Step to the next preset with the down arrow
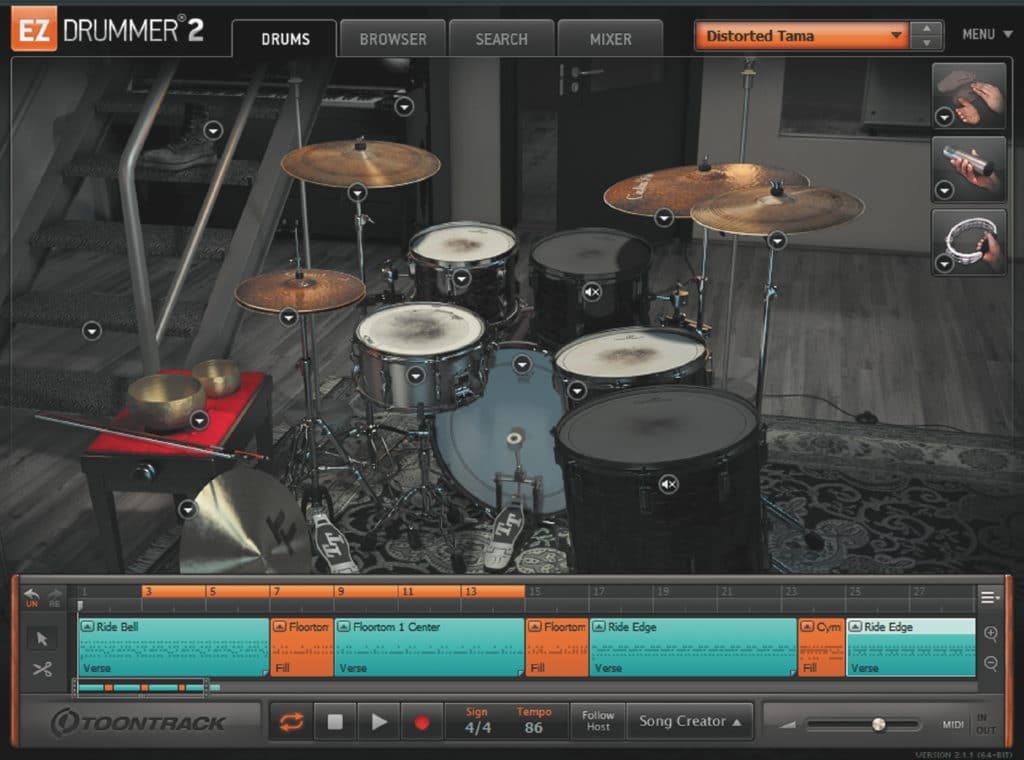Viewport: 1024px width, 760px height. pos(927,43)
